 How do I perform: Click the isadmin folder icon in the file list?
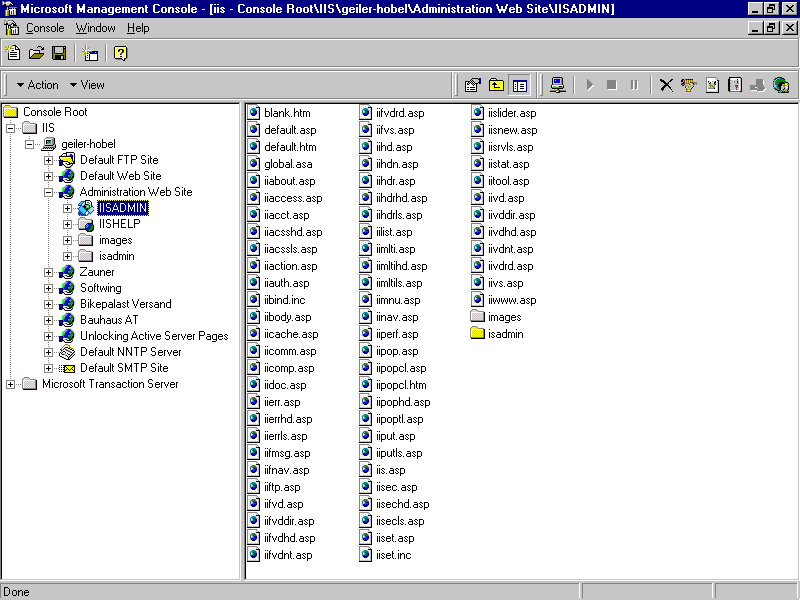478,334
